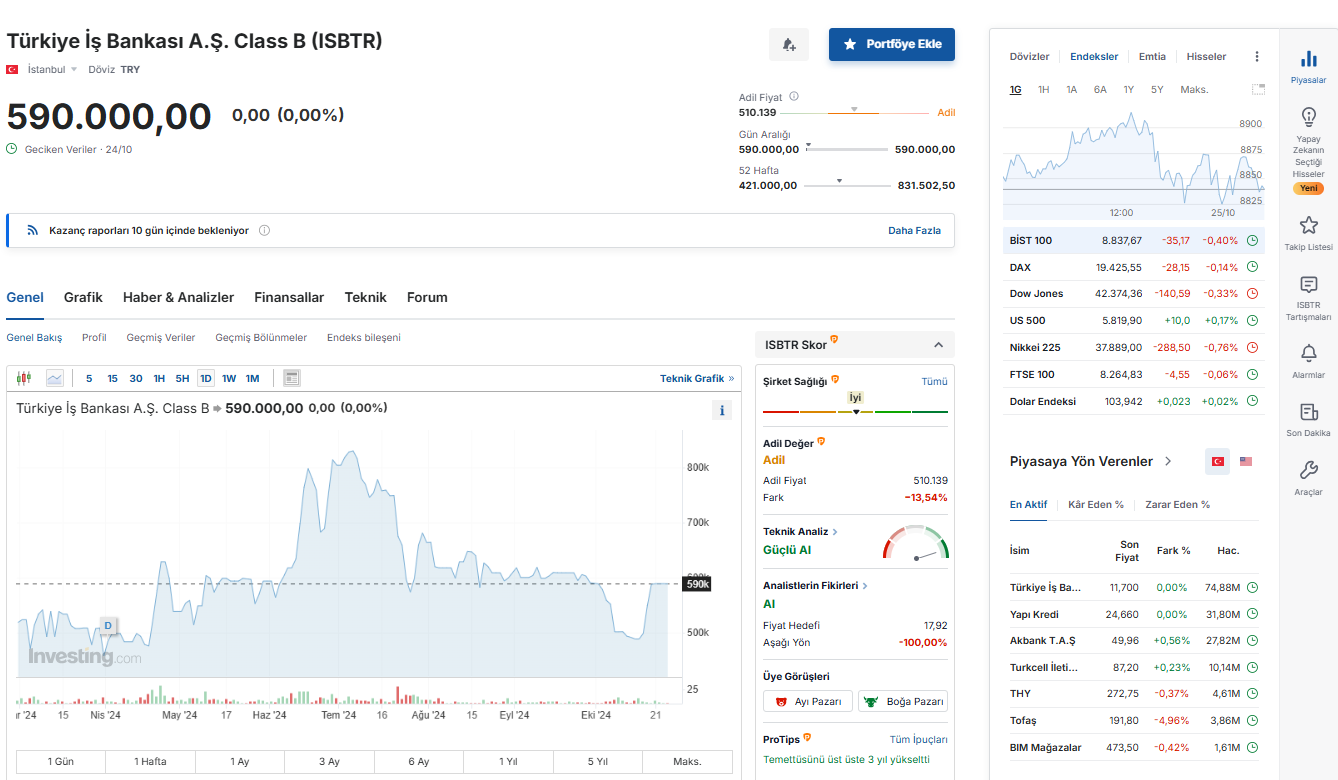
Task: Select the US flag in Piyasaya Yön Verenler
Action: point(1246,462)
